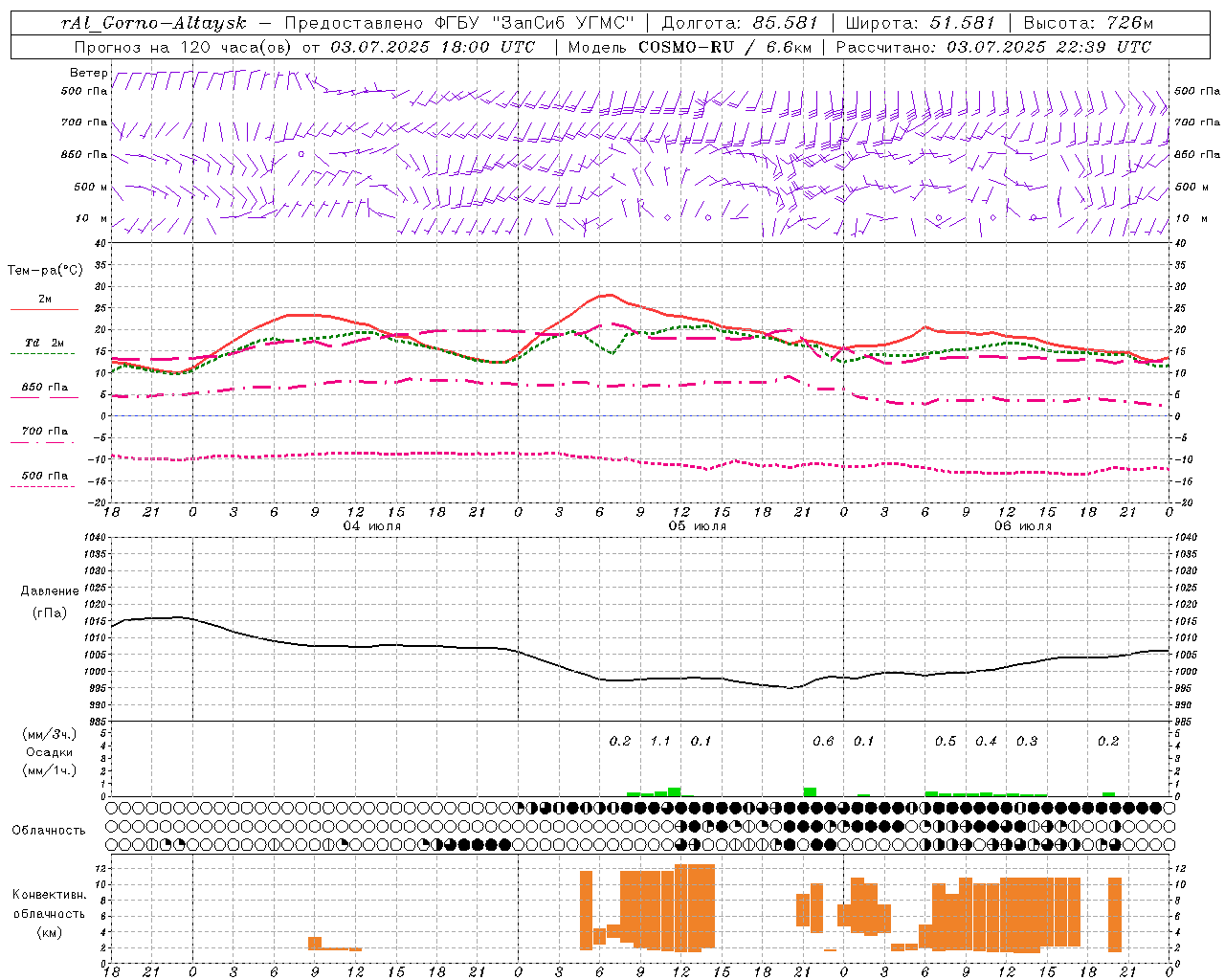The height and width of the screenshot is (980, 1225).
Task: Select the 700 гПа temperature legend entry
Action: [x=45, y=432]
